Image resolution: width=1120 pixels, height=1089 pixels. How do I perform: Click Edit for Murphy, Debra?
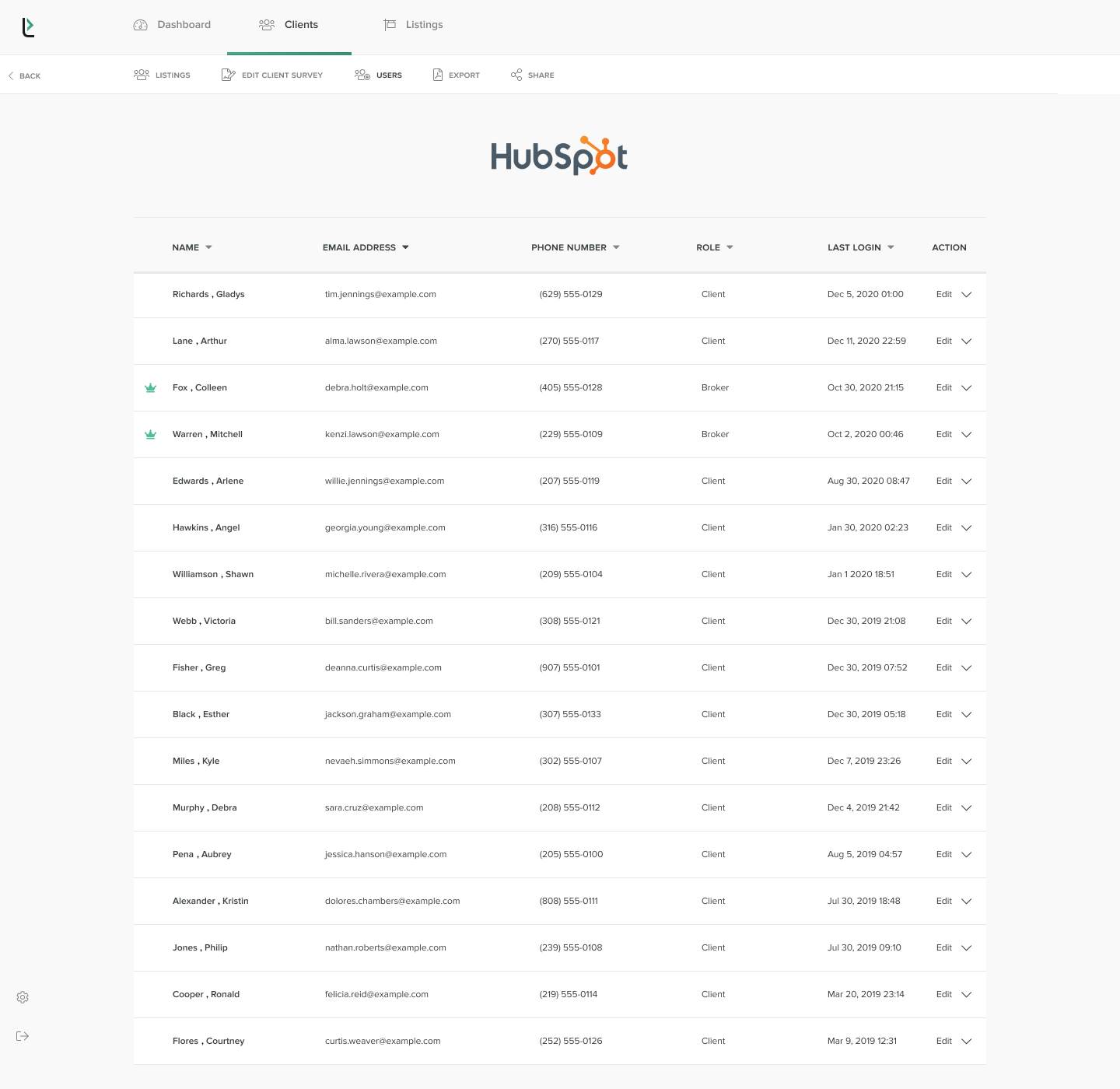(944, 807)
